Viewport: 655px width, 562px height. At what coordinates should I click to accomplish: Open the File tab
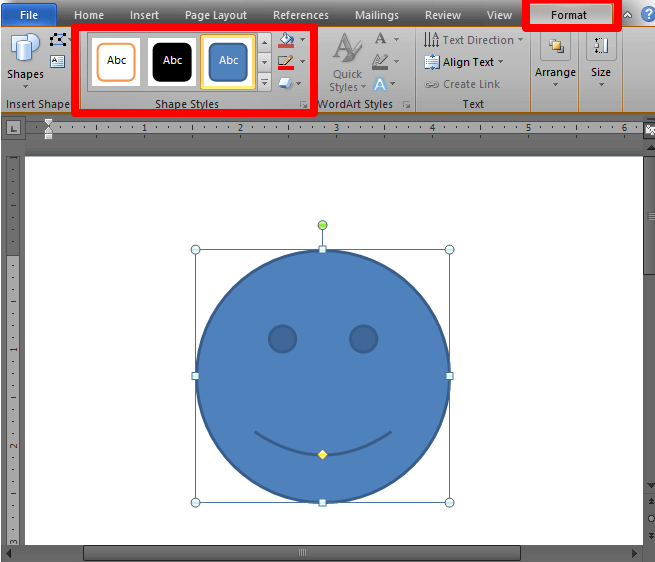point(29,15)
